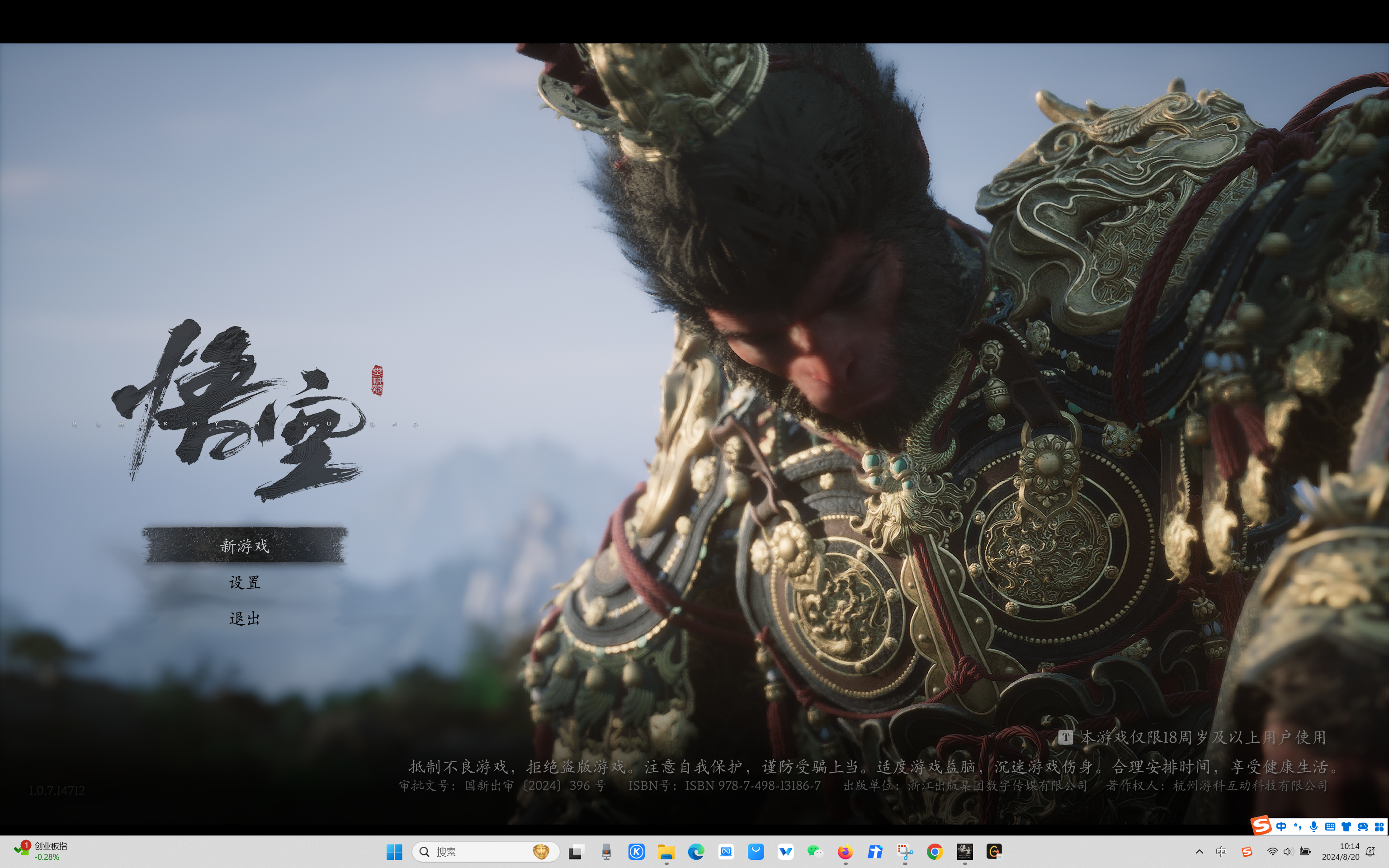Viewport: 1389px width, 868px height.
Task: Open Wi-Fi network quick settings
Action: 1272,852
